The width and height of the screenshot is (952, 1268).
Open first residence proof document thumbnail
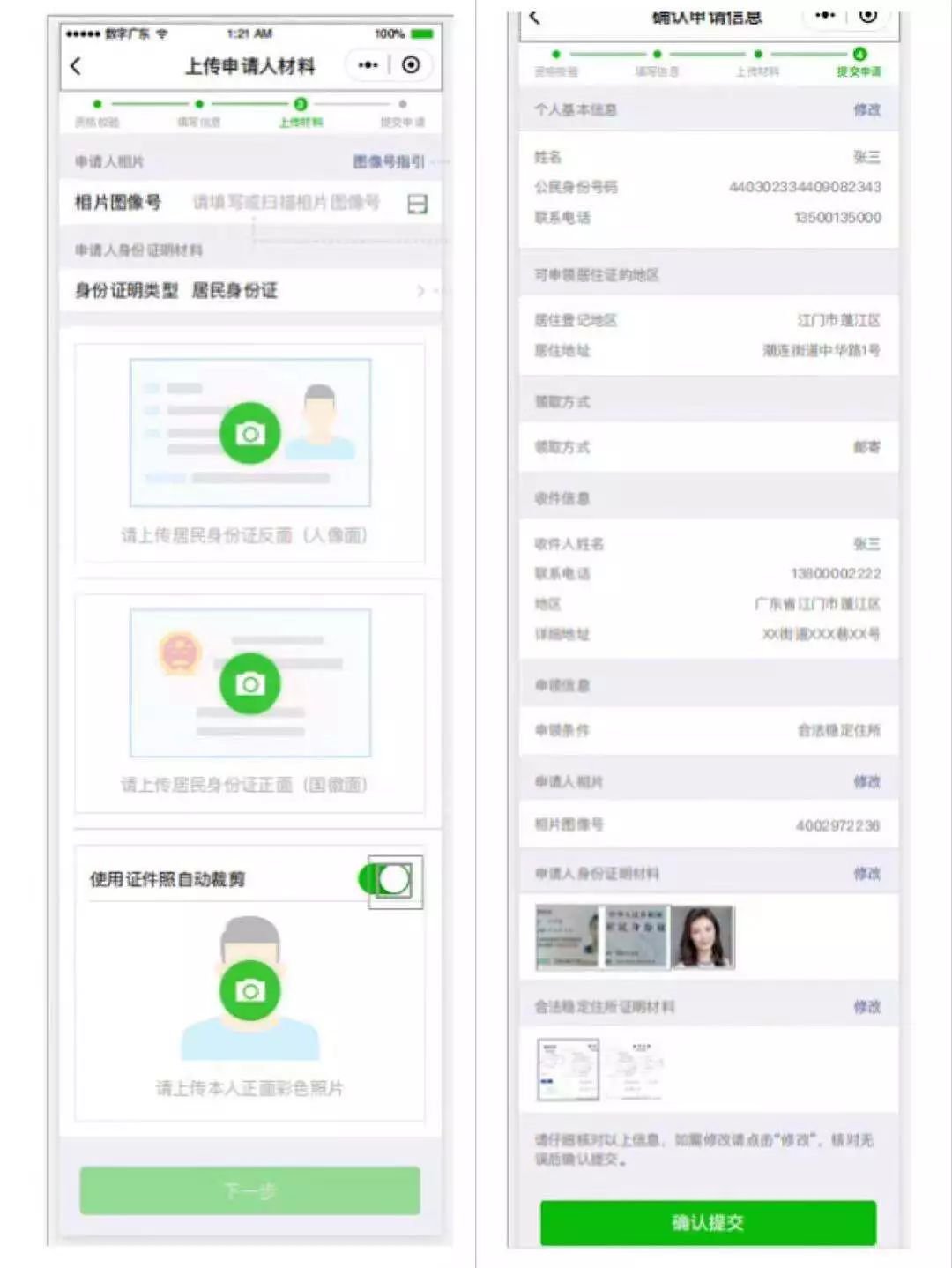[x=569, y=1070]
